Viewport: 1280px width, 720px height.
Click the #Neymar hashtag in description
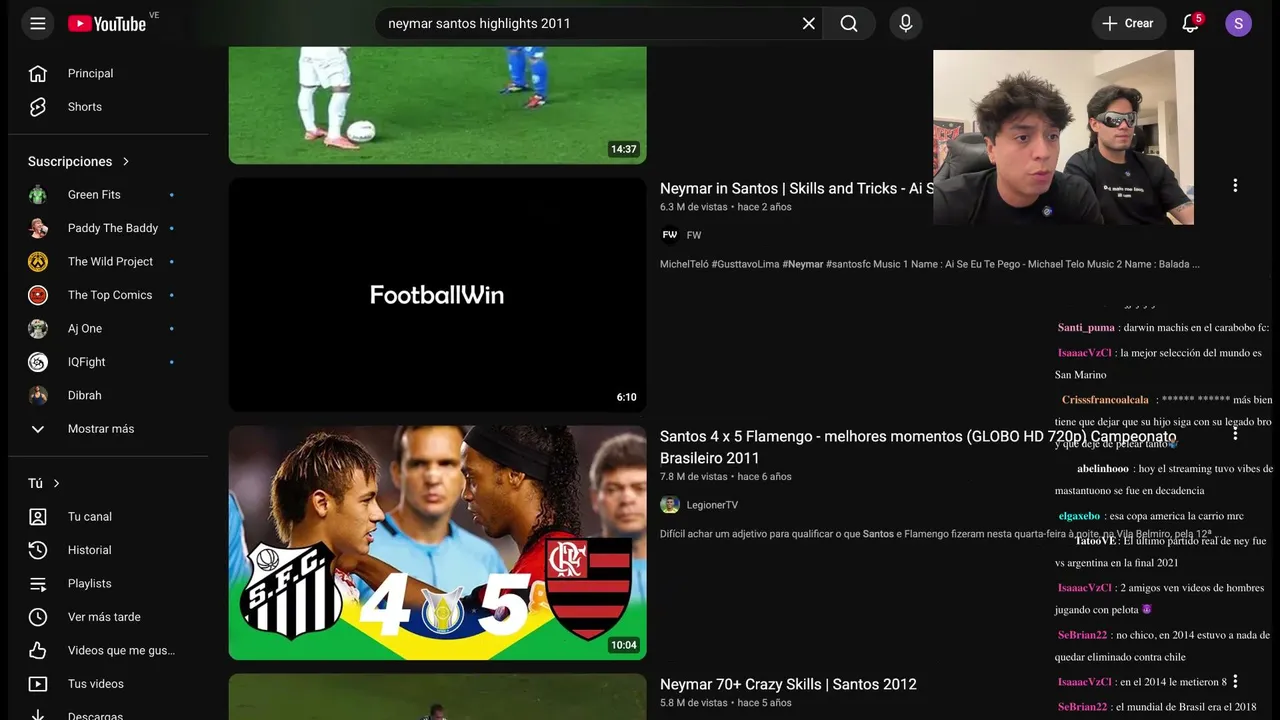(x=803, y=264)
